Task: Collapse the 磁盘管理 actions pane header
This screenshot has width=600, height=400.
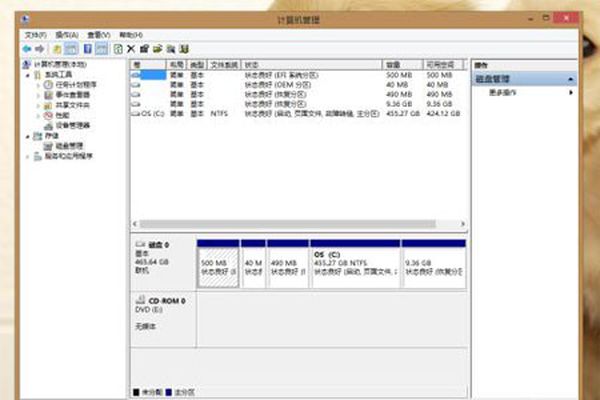Action: 571,78
